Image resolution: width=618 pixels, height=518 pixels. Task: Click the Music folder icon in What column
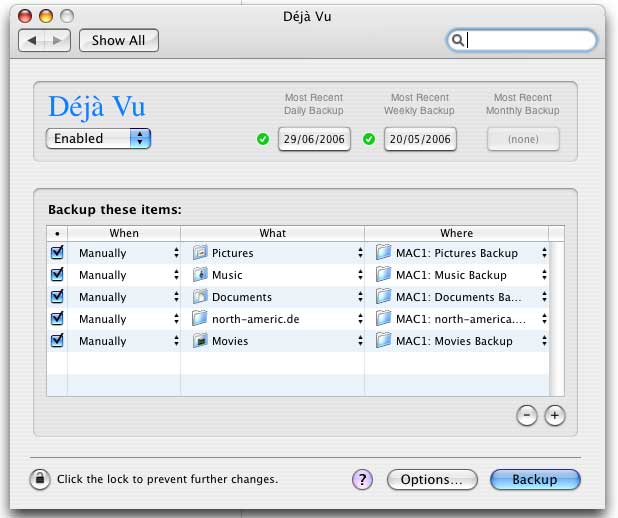coord(199,275)
